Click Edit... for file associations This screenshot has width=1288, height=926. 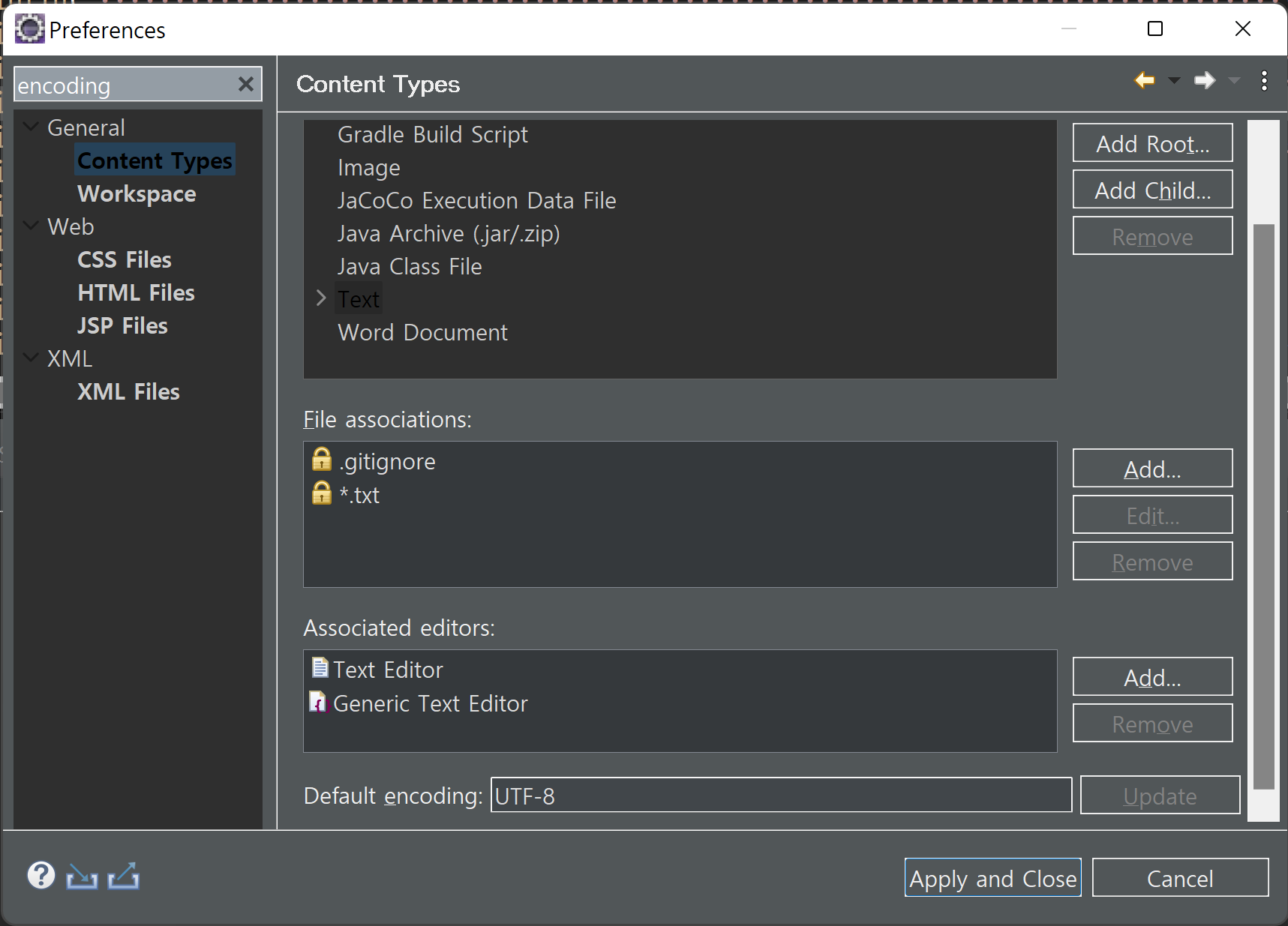coord(1153,514)
